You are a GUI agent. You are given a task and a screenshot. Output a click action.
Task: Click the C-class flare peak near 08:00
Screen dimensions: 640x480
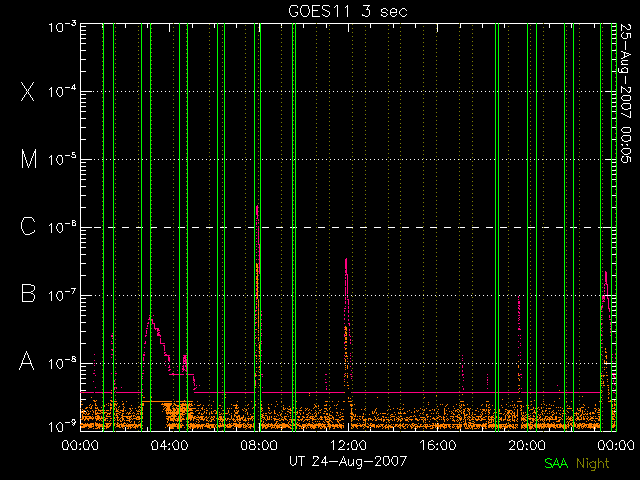pyautogui.click(x=257, y=207)
